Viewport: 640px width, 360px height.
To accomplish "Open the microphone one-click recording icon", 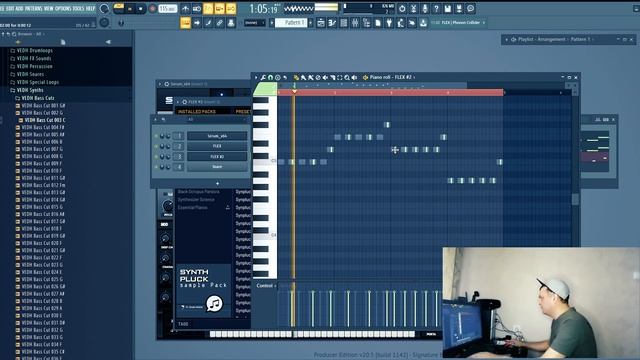I will coord(425,8).
